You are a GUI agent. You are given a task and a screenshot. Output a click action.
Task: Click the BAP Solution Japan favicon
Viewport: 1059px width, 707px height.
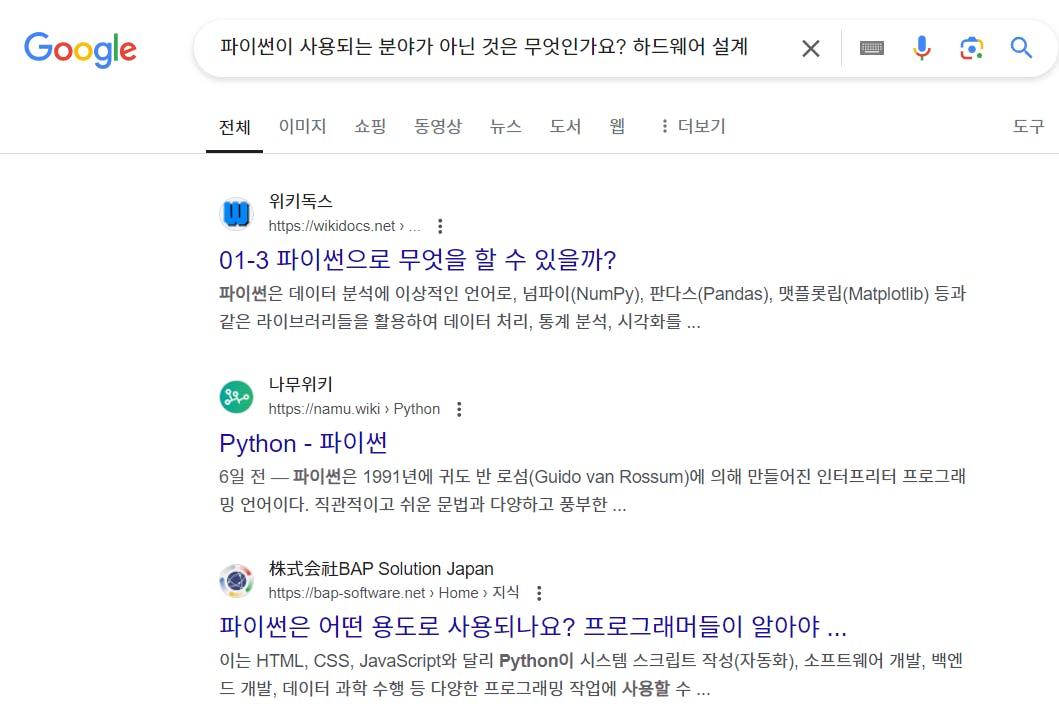(236, 581)
